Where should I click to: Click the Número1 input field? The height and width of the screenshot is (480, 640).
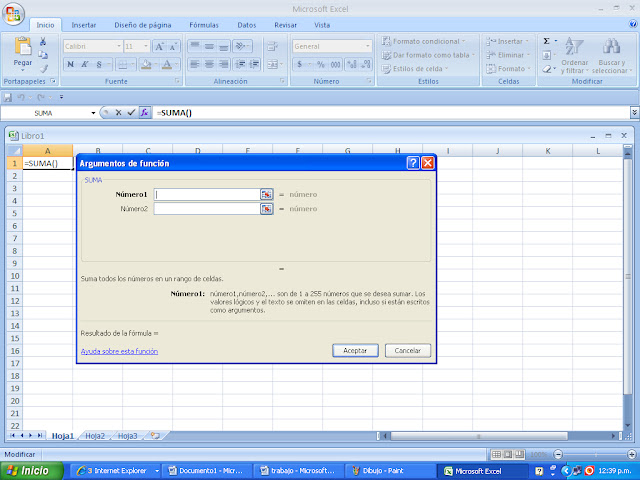tap(207, 195)
